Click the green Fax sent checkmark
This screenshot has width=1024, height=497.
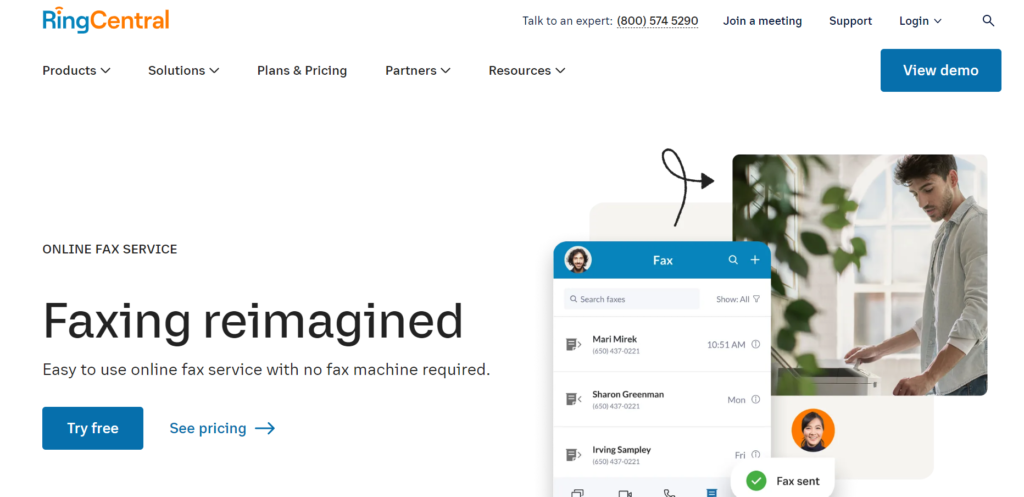click(x=756, y=481)
